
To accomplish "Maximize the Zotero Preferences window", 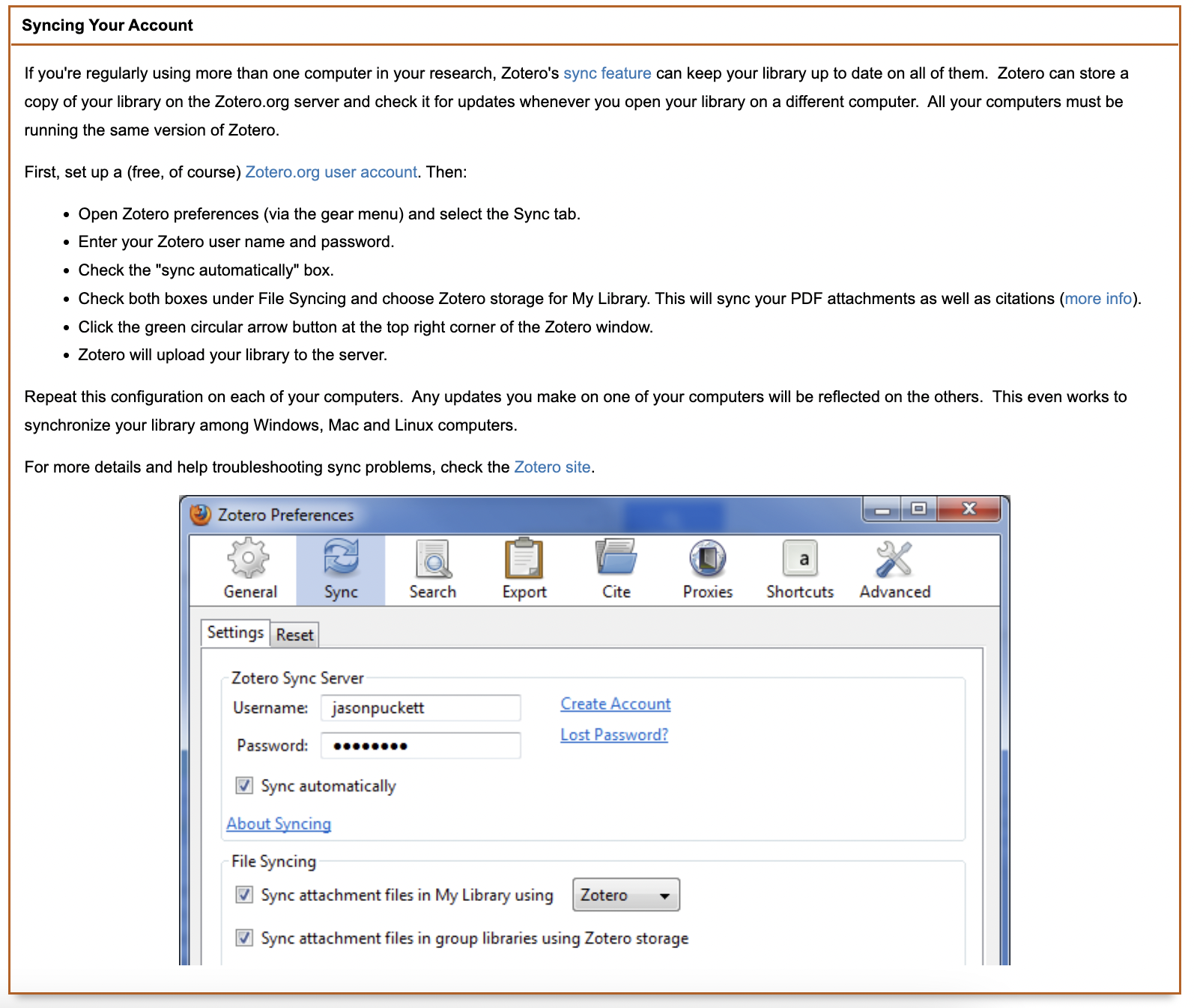I will pyautogui.click(x=918, y=509).
